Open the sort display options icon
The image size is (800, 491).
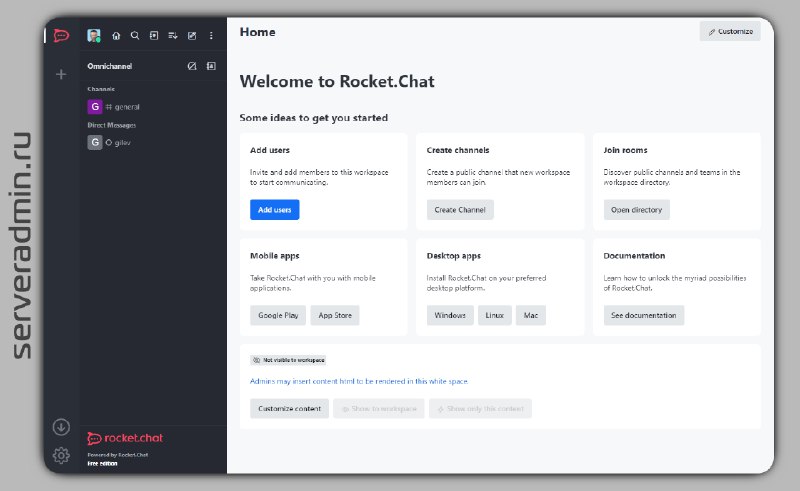(173, 36)
